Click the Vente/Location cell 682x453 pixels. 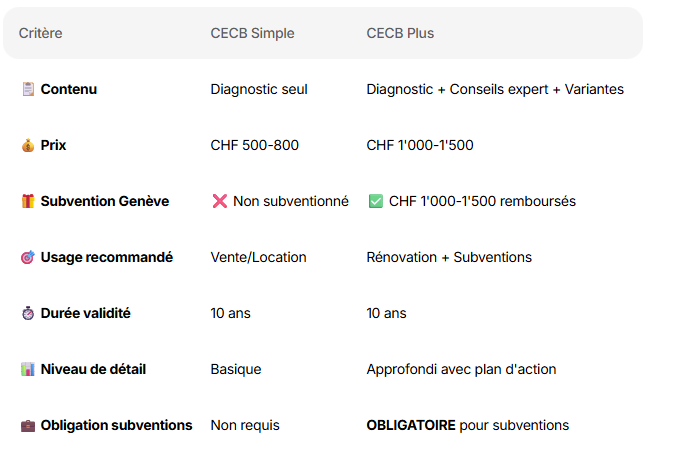(x=258, y=258)
